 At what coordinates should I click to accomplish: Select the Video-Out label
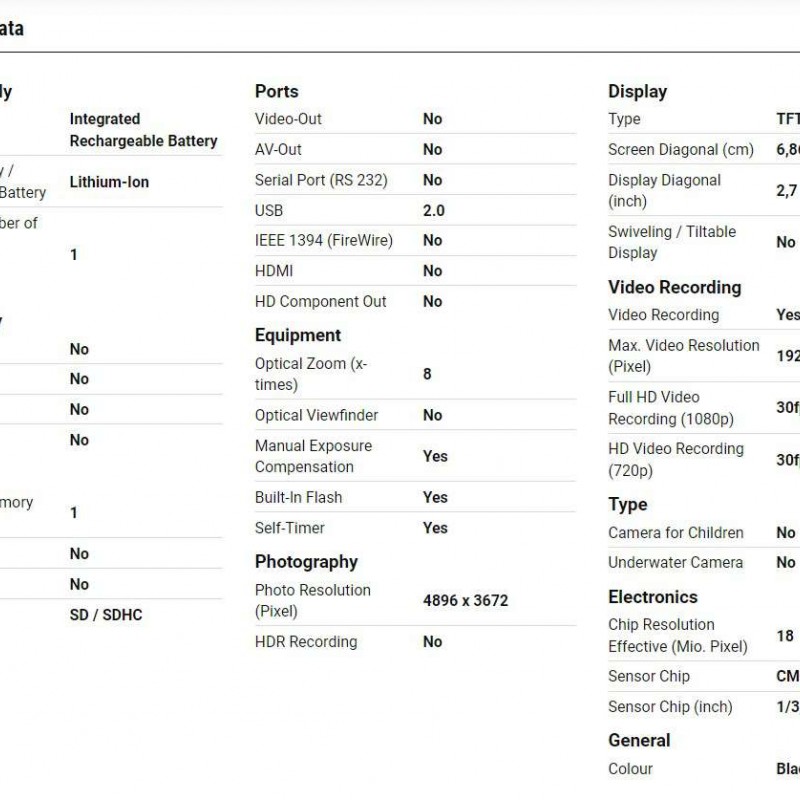(288, 119)
